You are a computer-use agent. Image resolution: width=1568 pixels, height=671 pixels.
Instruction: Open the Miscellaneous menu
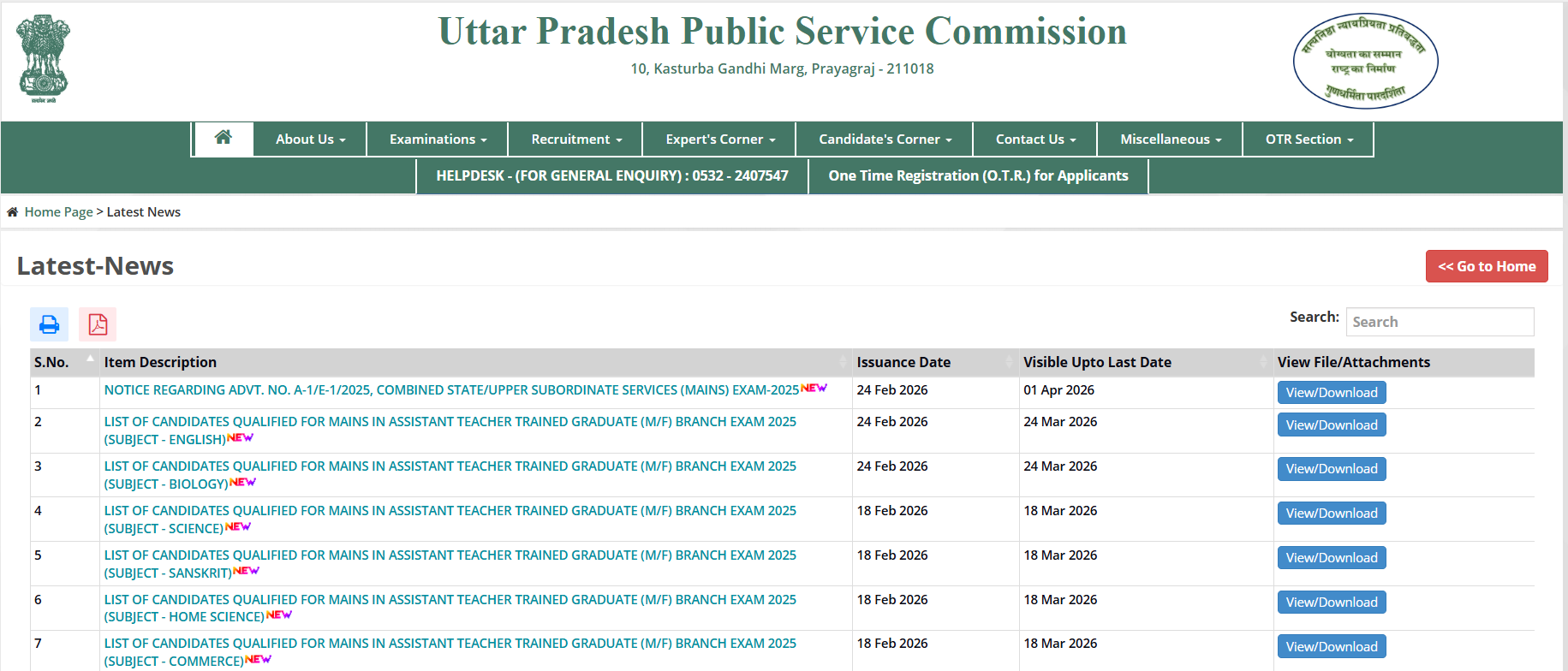tap(1170, 140)
